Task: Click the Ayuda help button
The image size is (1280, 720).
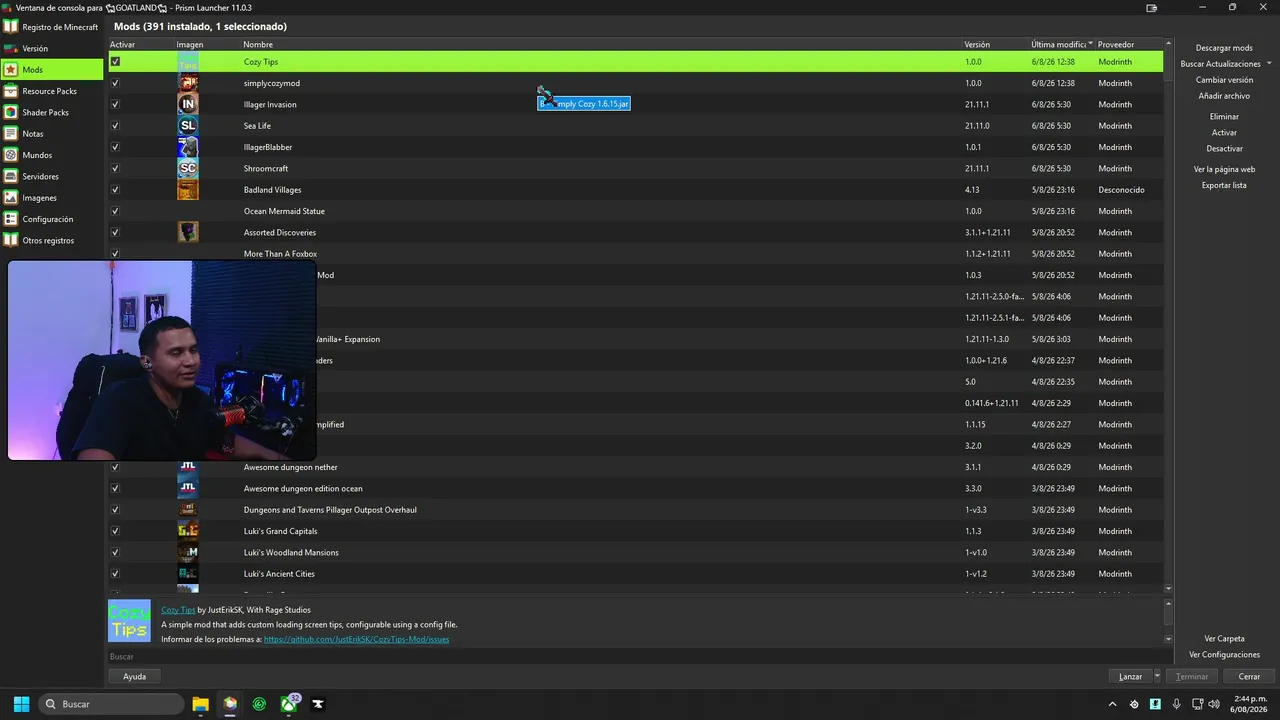Action: [x=134, y=676]
